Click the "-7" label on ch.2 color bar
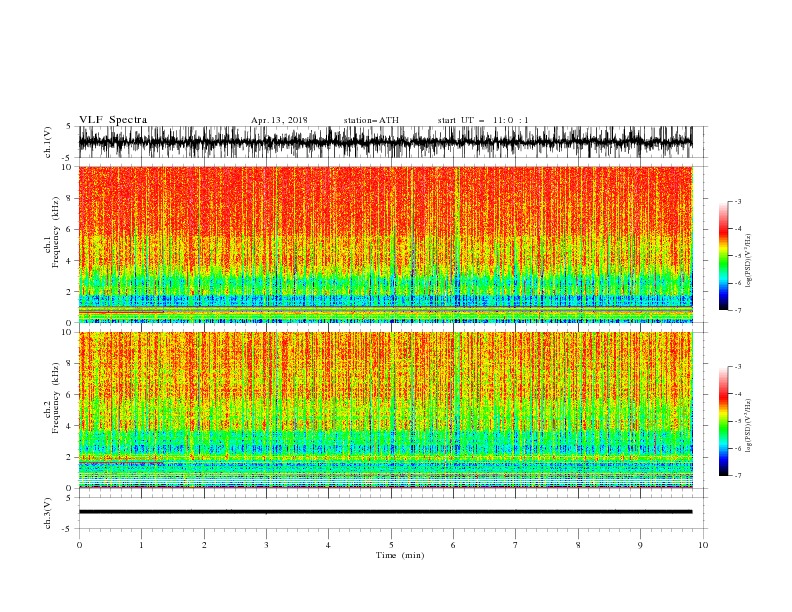The image size is (792, 612). 738,475
